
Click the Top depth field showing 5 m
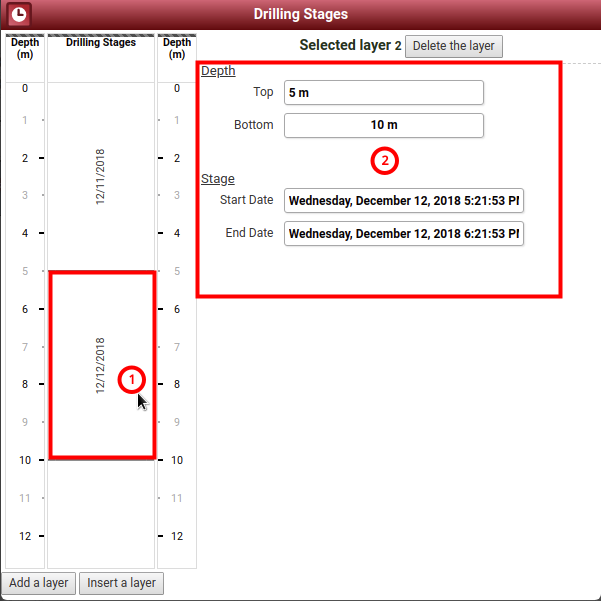click(383, 92)
